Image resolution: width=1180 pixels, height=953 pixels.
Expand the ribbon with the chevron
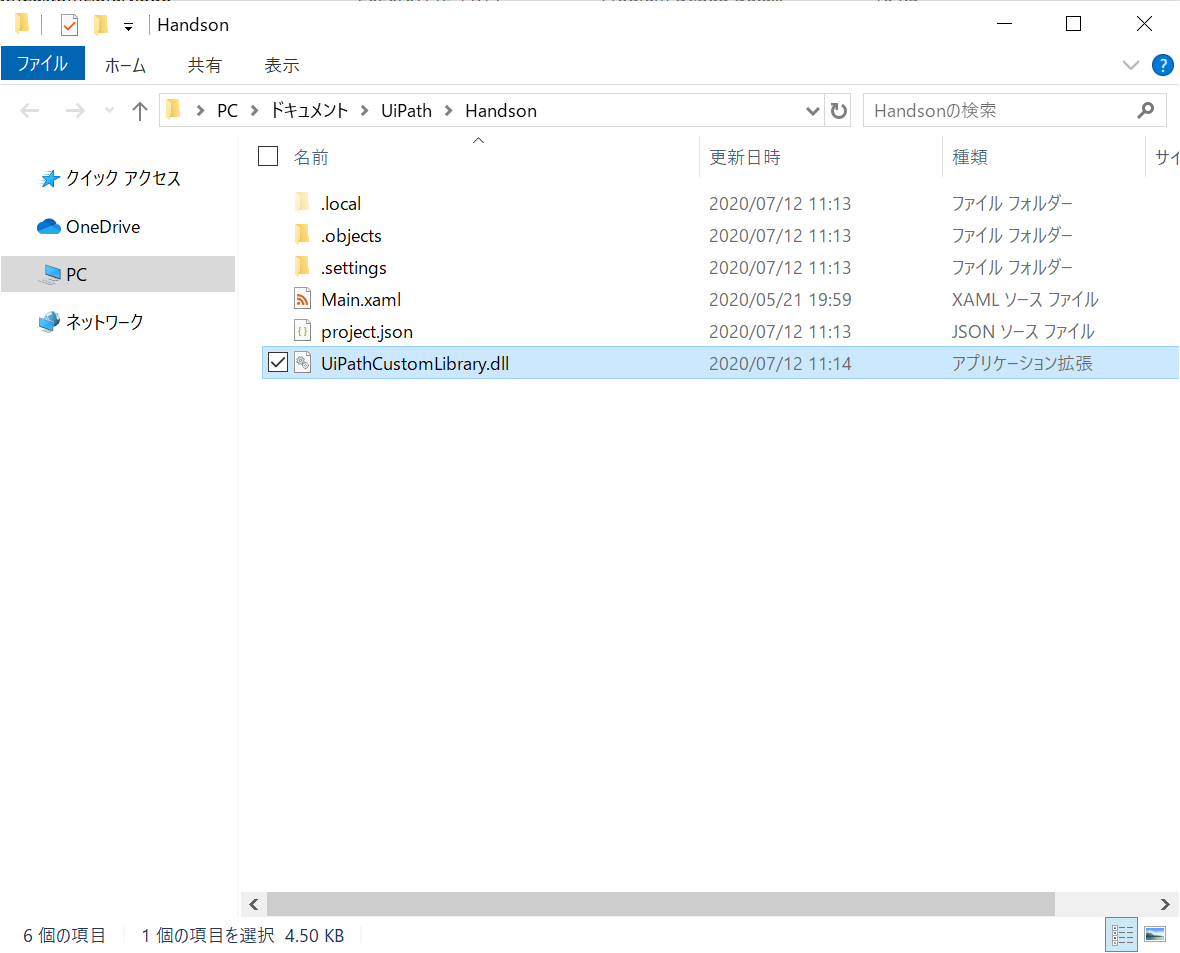(x=1130, y=65)
